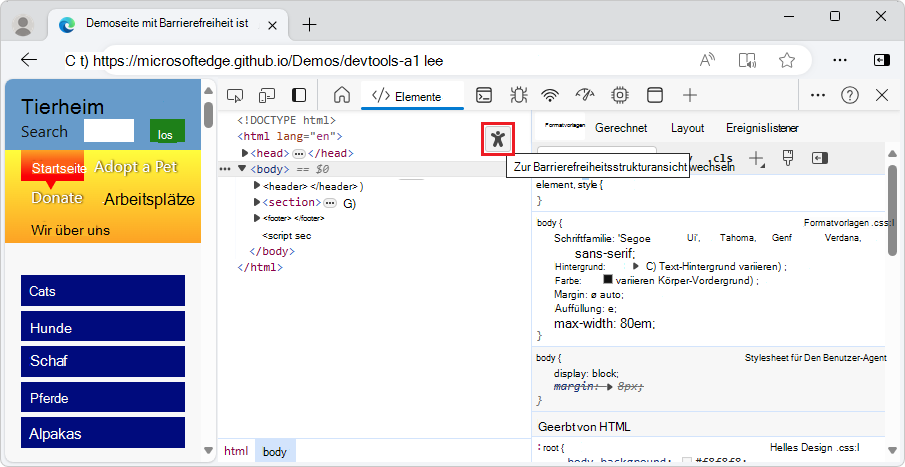Open the Welcome home tool
Screen dimensions: 905x467
click(342, 95)
